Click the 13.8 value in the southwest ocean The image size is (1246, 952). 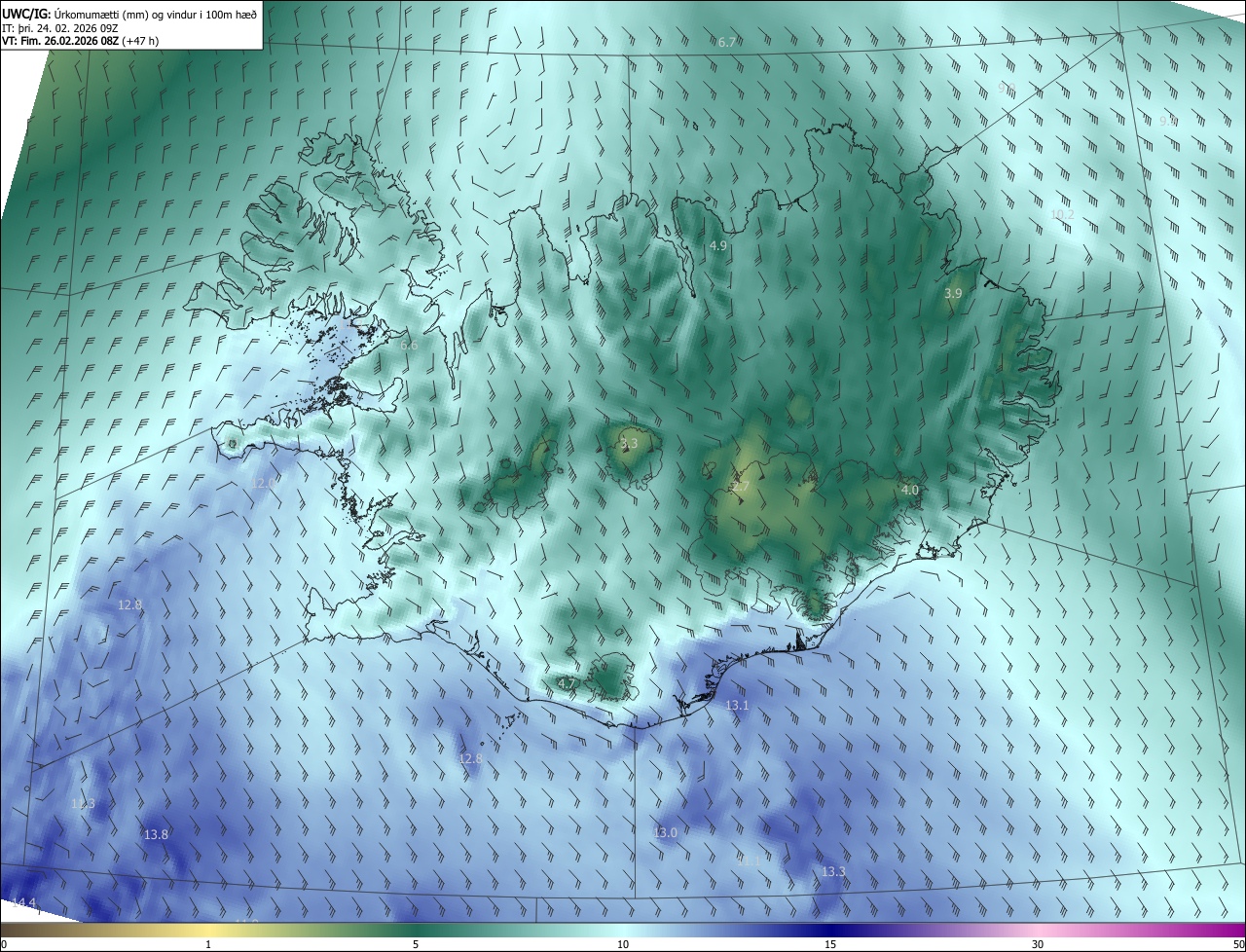pos(156,834)
